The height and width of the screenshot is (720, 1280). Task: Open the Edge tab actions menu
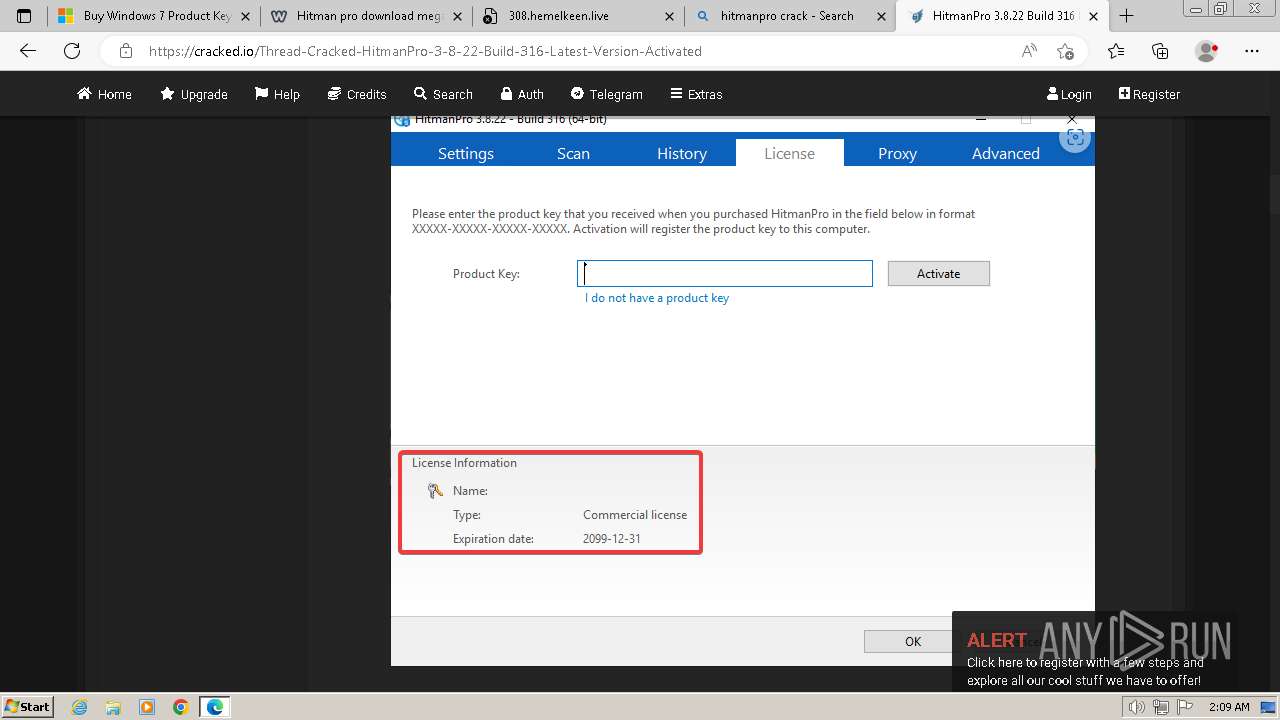tap(24, 16)
